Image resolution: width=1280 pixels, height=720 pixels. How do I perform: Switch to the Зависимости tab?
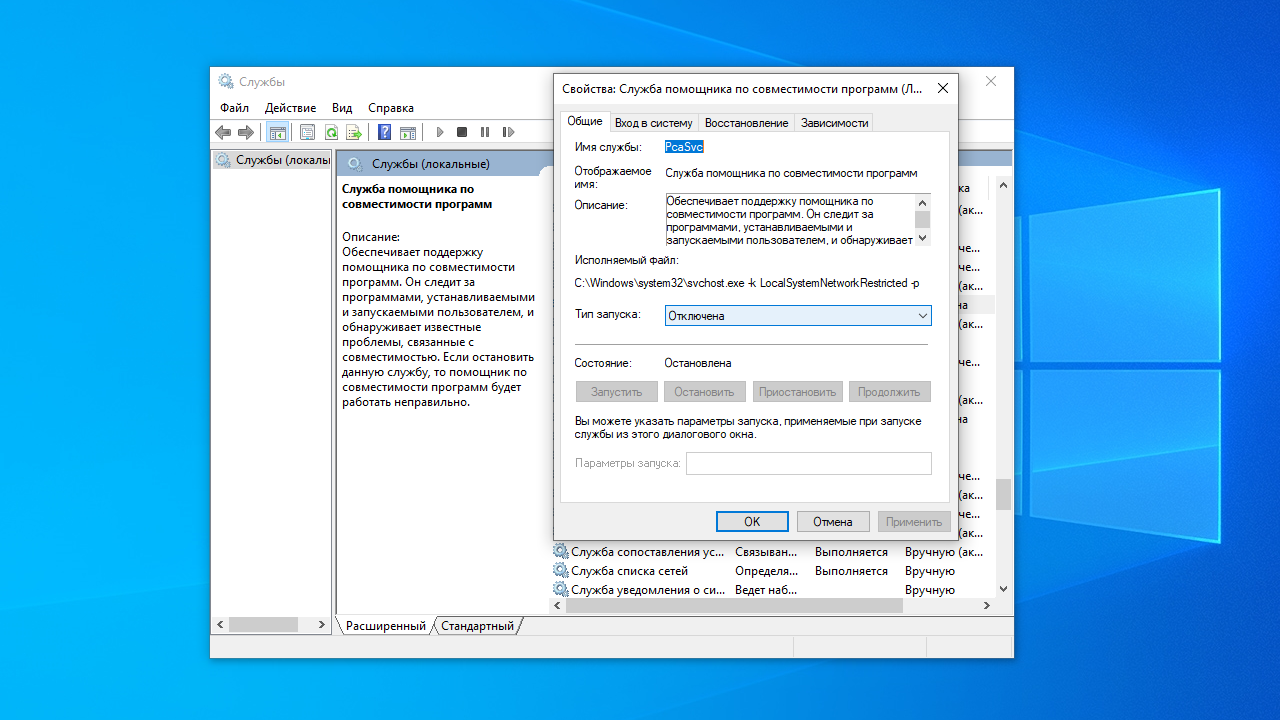coord(834,123)
